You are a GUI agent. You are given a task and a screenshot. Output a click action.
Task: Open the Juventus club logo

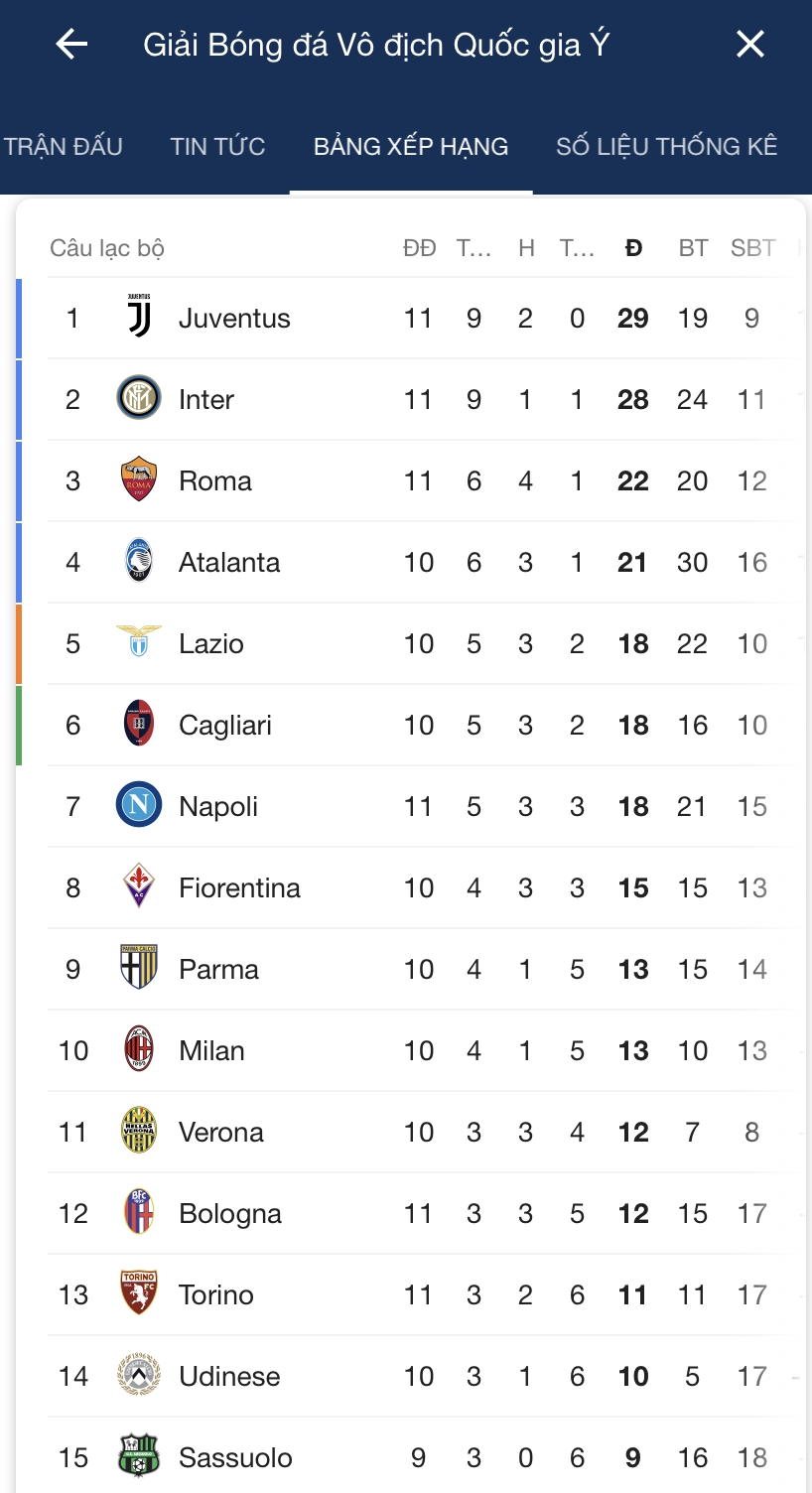[x=139, y=317]
